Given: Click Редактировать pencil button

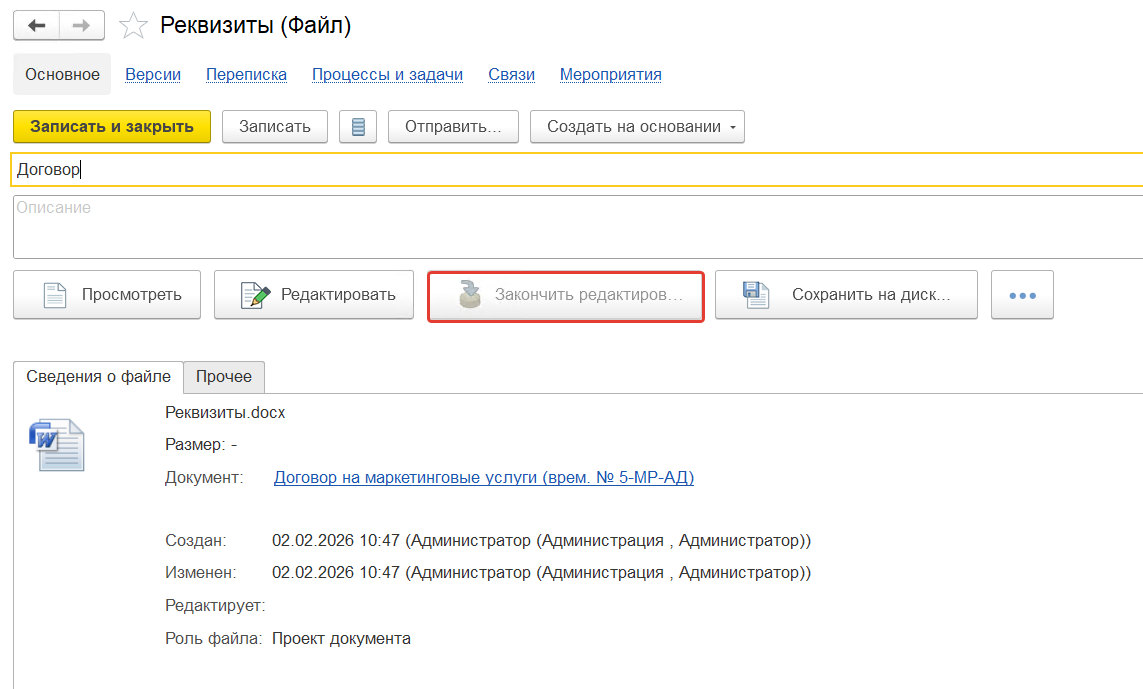Looking at the screenshot, I should tap(314, 294).
